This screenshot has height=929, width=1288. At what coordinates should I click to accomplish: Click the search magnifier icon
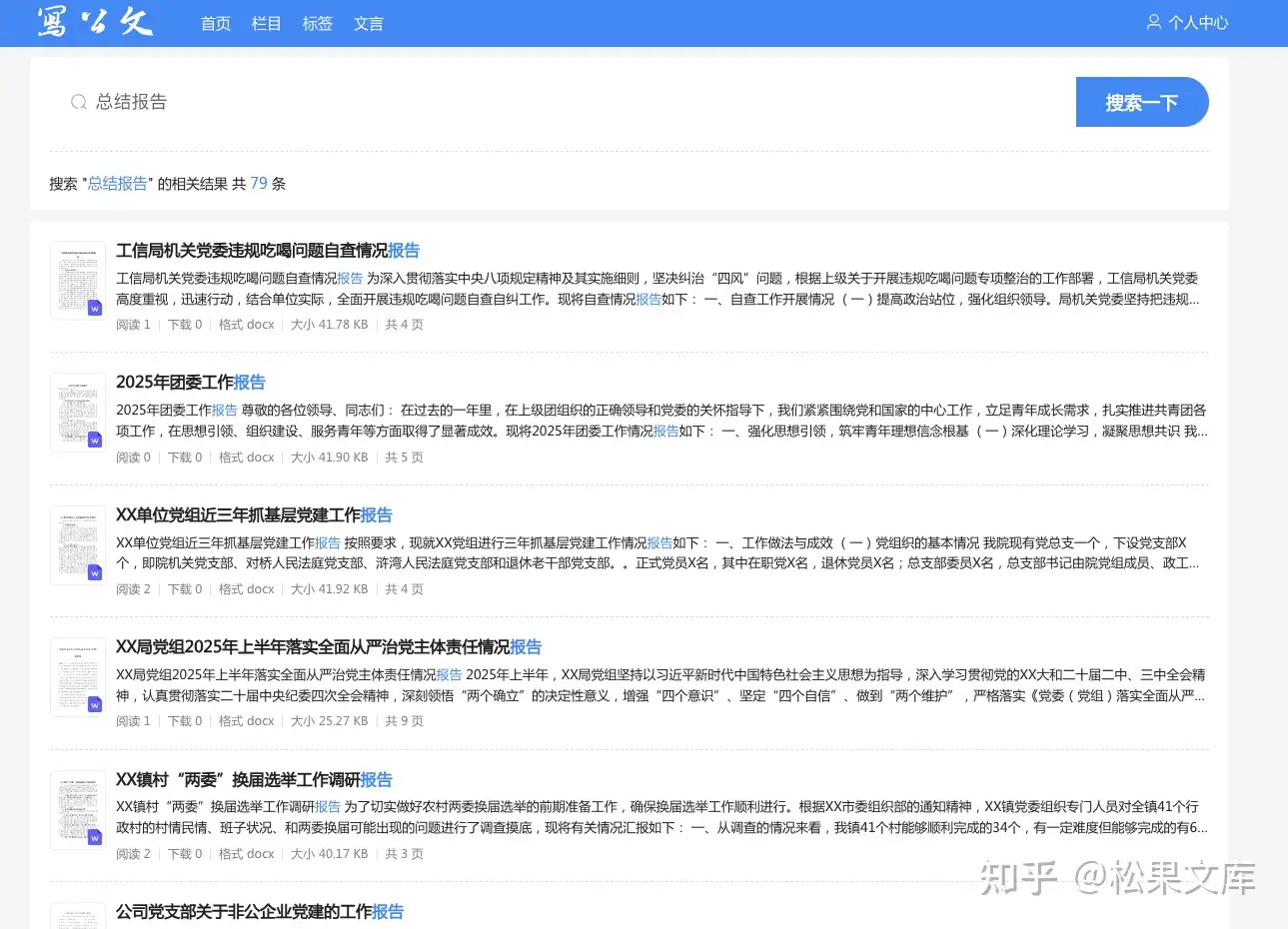click(x=78, y=102)
